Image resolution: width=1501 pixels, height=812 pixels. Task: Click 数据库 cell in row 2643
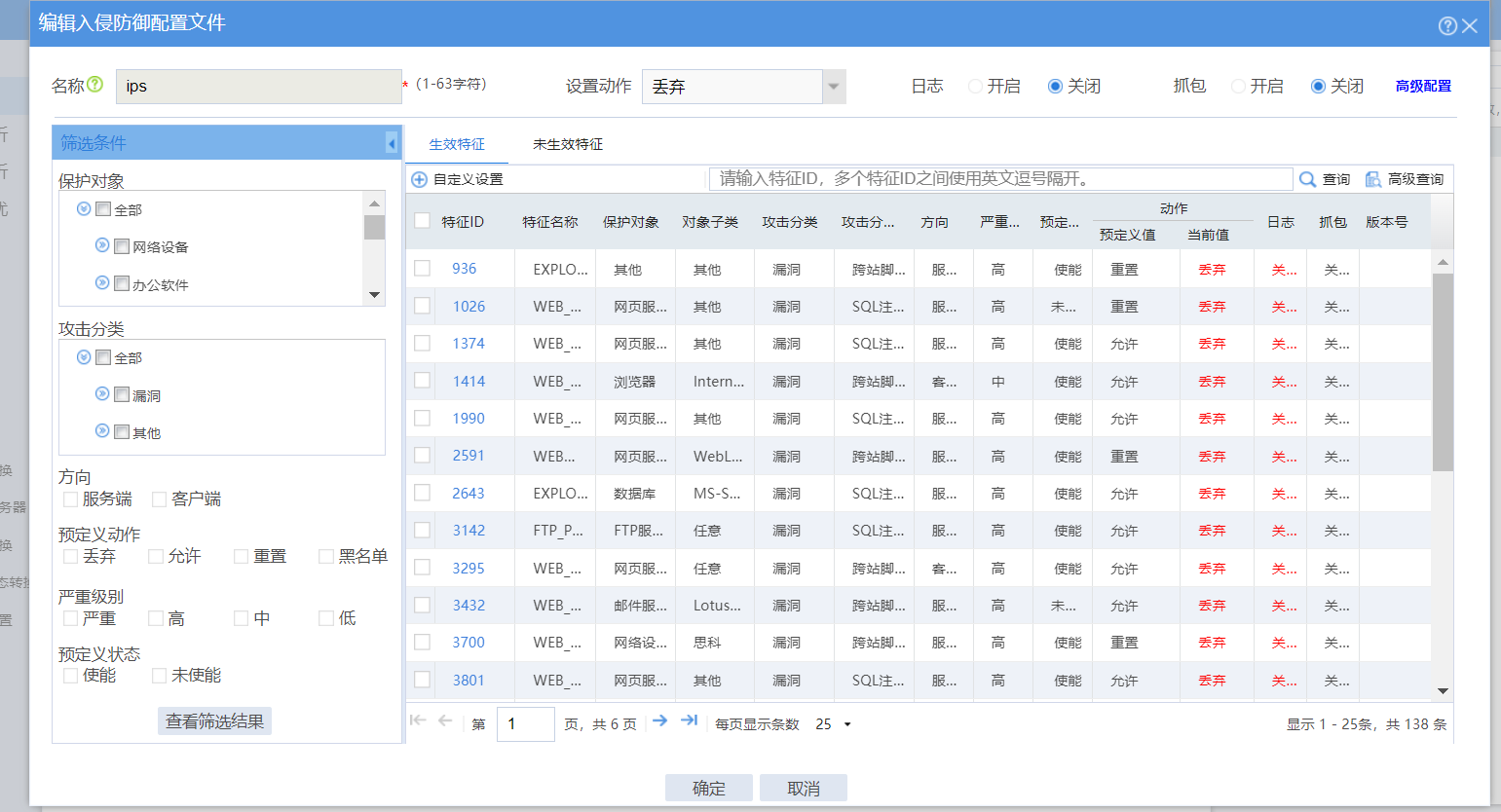pyautogui.click(x=634, y=494)
